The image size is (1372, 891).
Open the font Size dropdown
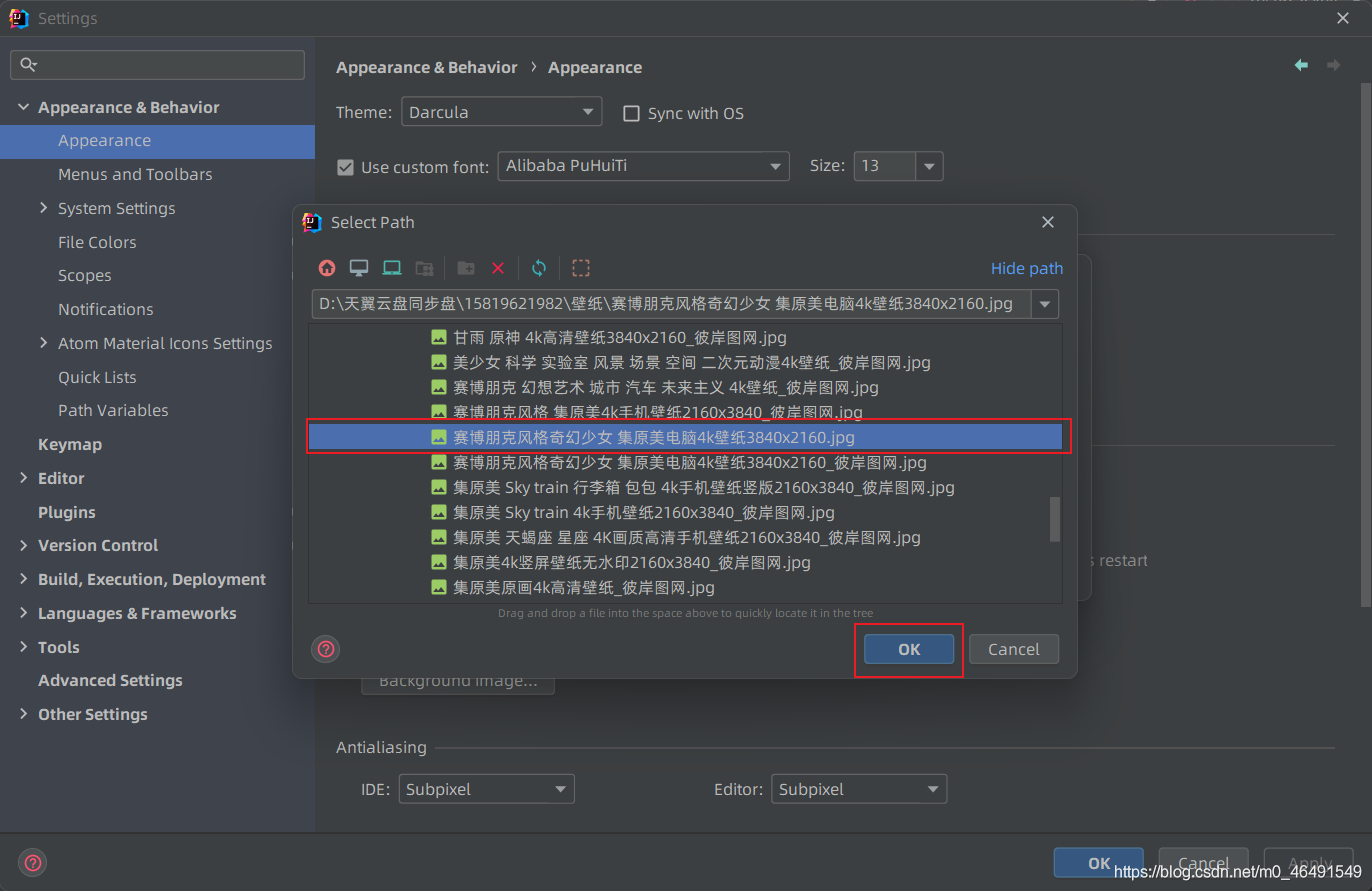(x=929, y=166)
